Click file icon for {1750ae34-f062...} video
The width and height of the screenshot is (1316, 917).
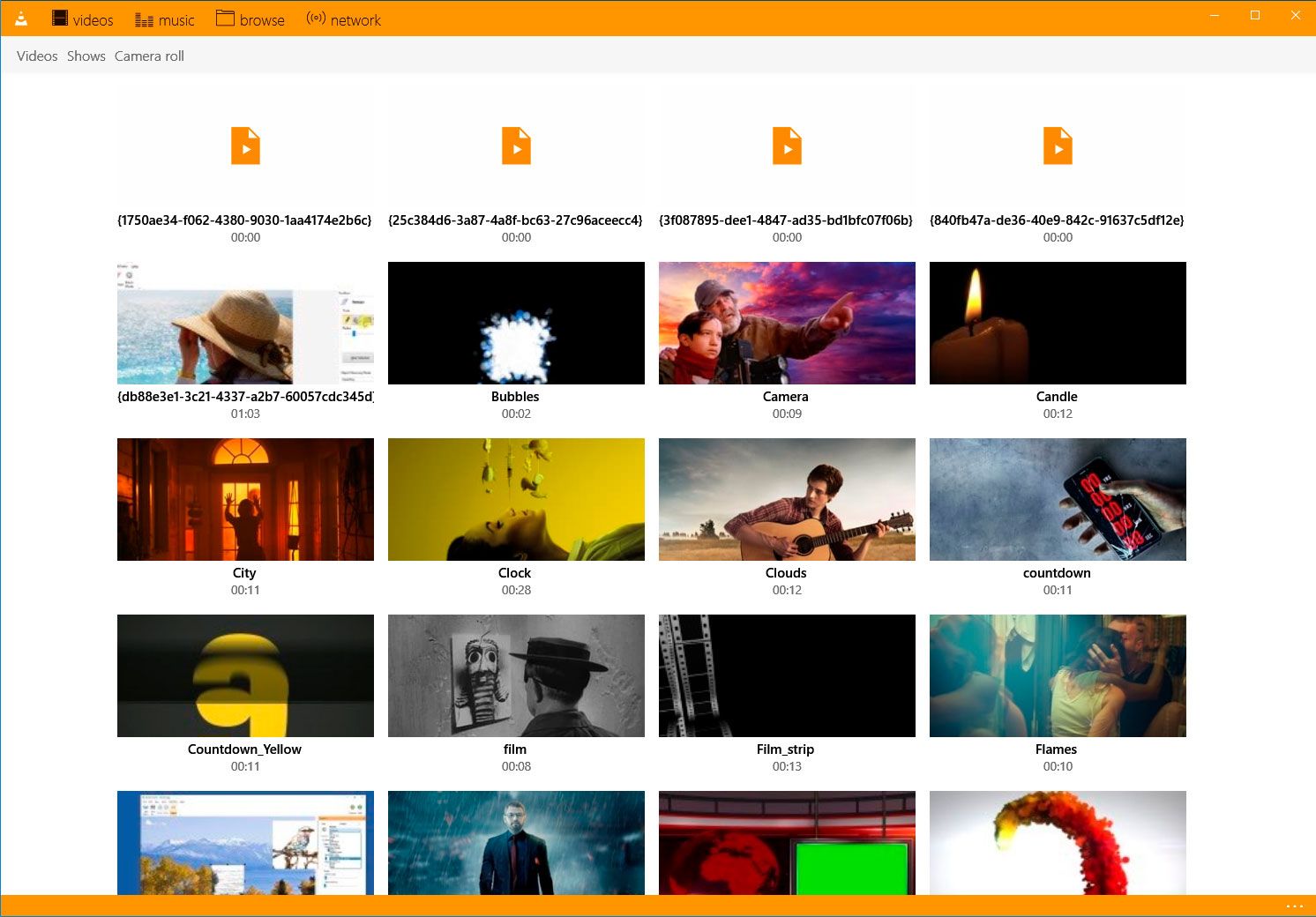[x=245, y=146]
